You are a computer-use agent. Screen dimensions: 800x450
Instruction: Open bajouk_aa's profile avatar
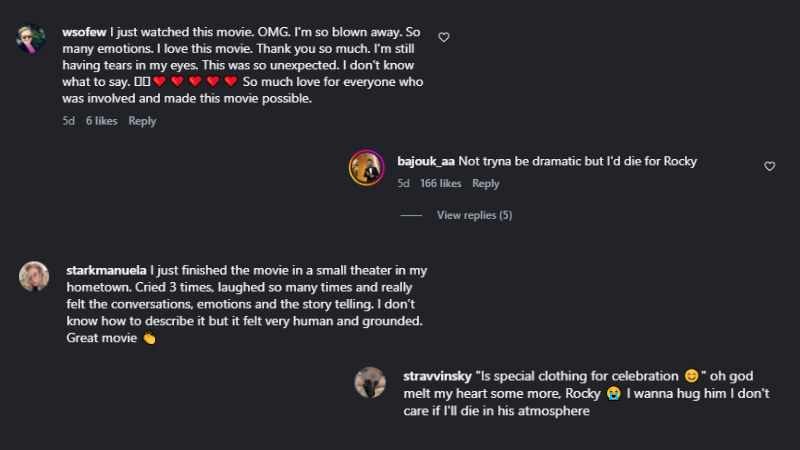(366, 167)
